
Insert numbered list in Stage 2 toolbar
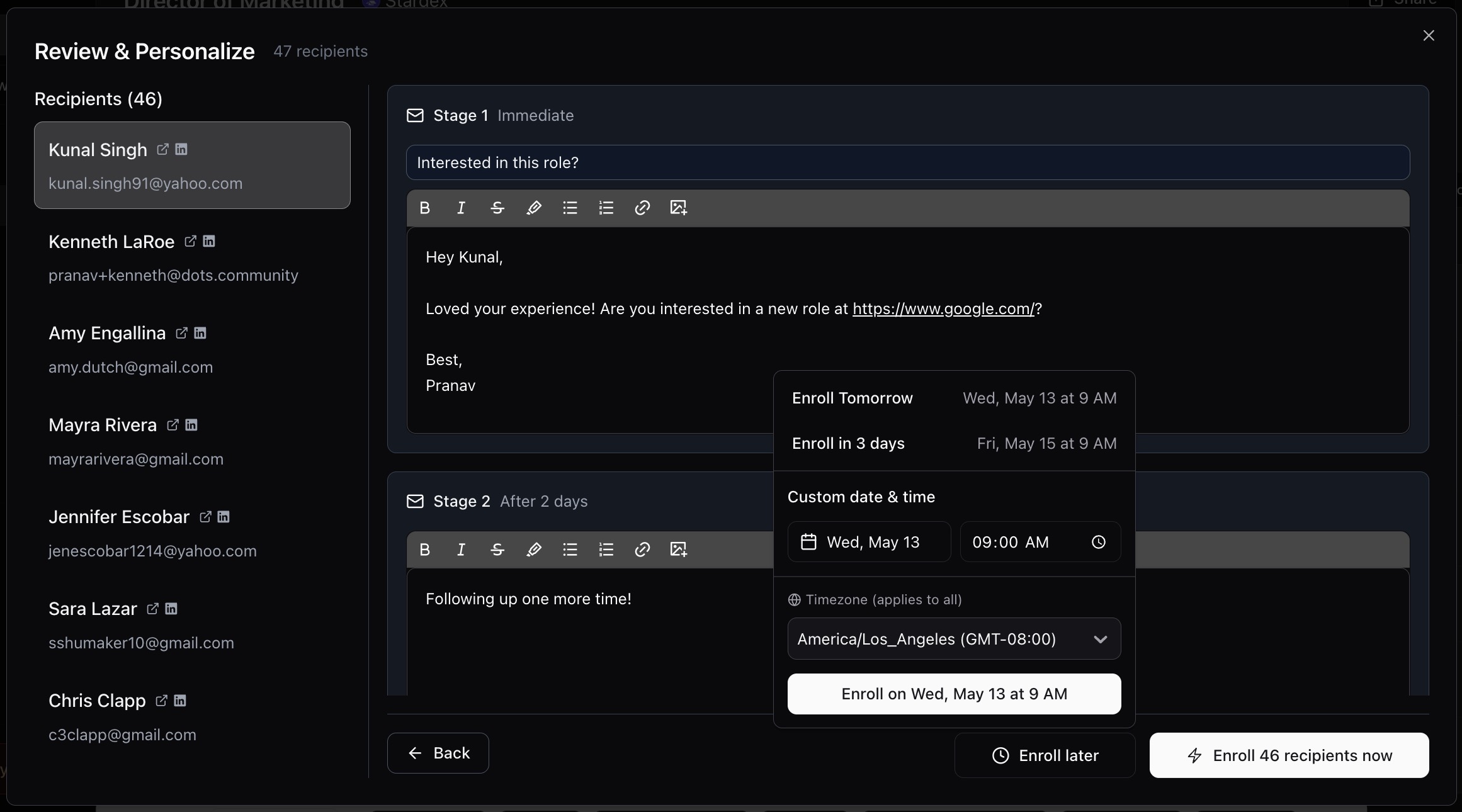pyautogui.click(x=606, y=550)
